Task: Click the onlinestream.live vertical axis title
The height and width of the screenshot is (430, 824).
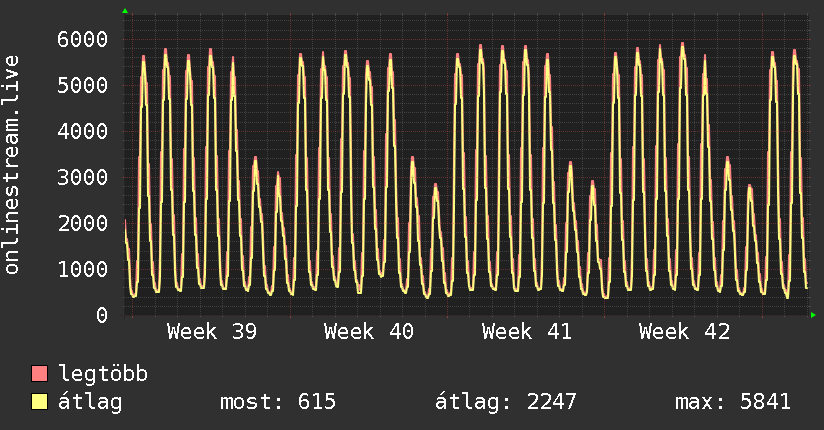Action: coord(12,165)
